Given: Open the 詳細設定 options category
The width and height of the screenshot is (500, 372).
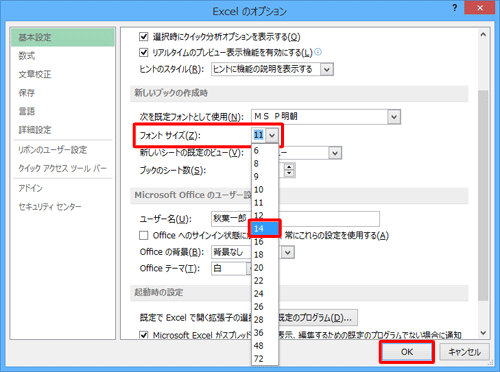Looking at the screenshot, I should (35, 129).
